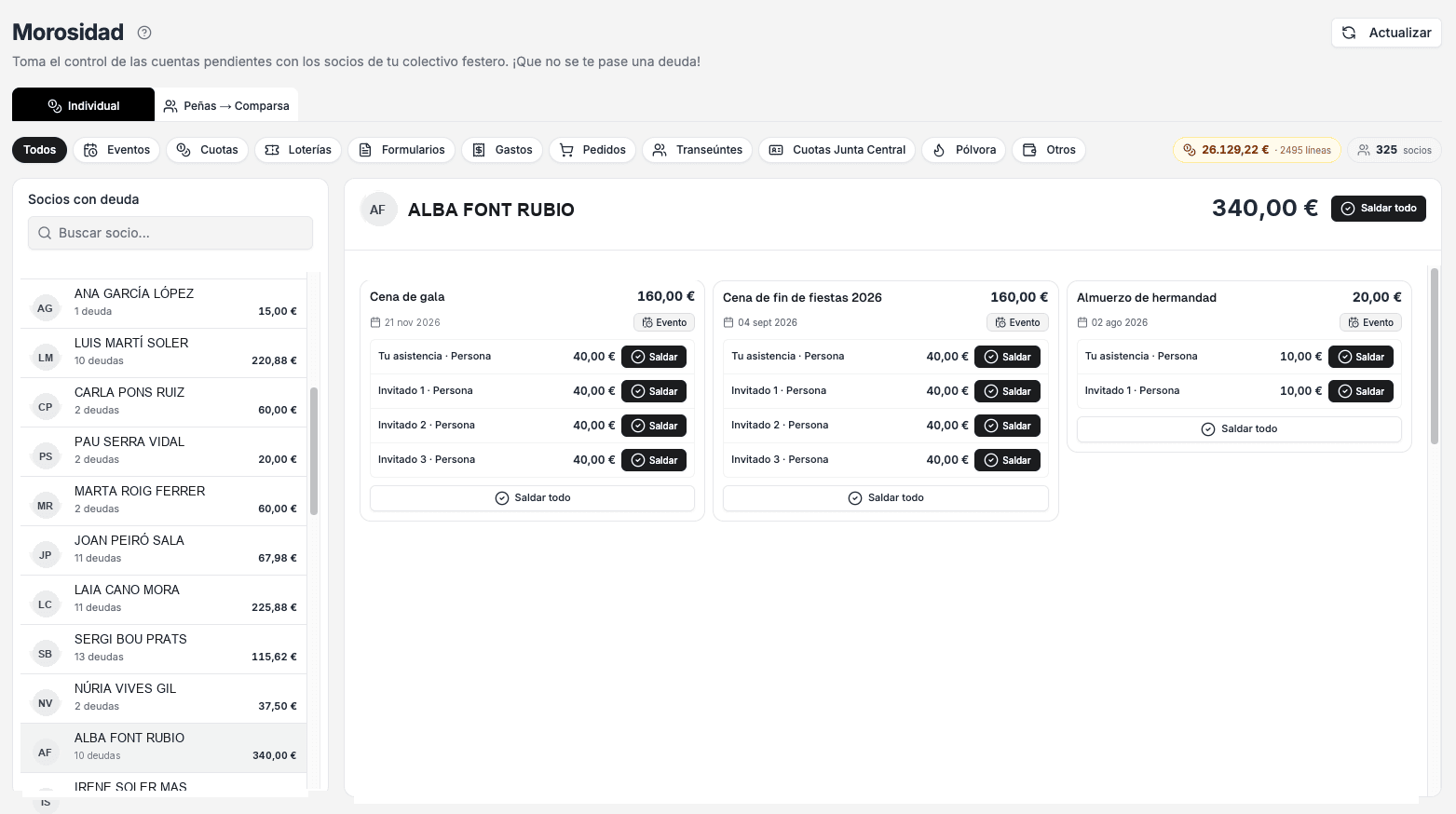Saldar Tu asistencia in Almuerzo de hermandad
This screenshot has height=814, width=1456.
click(1361, 357)
